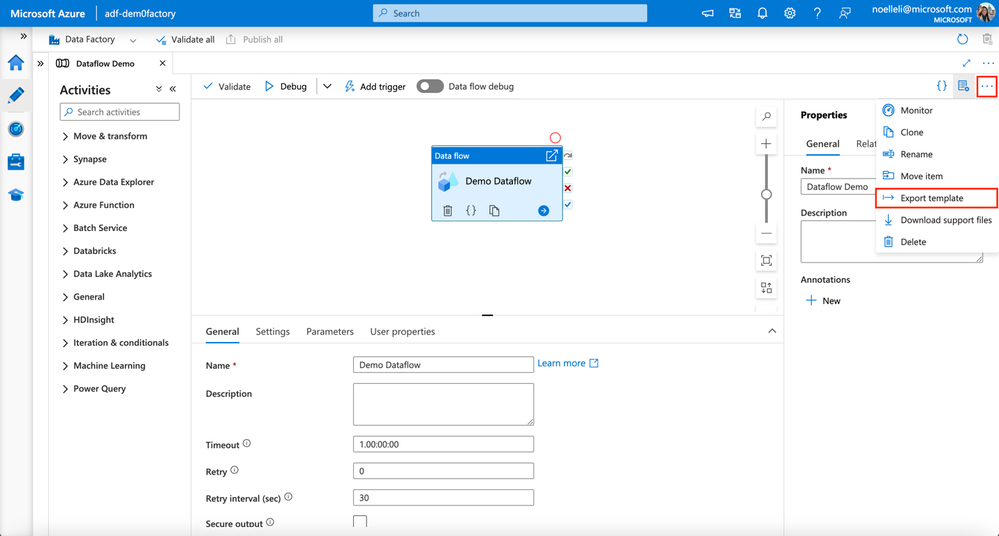Screen dimensions: 999x536
Task: Click Add trigger
Action: tap(375, 87)
